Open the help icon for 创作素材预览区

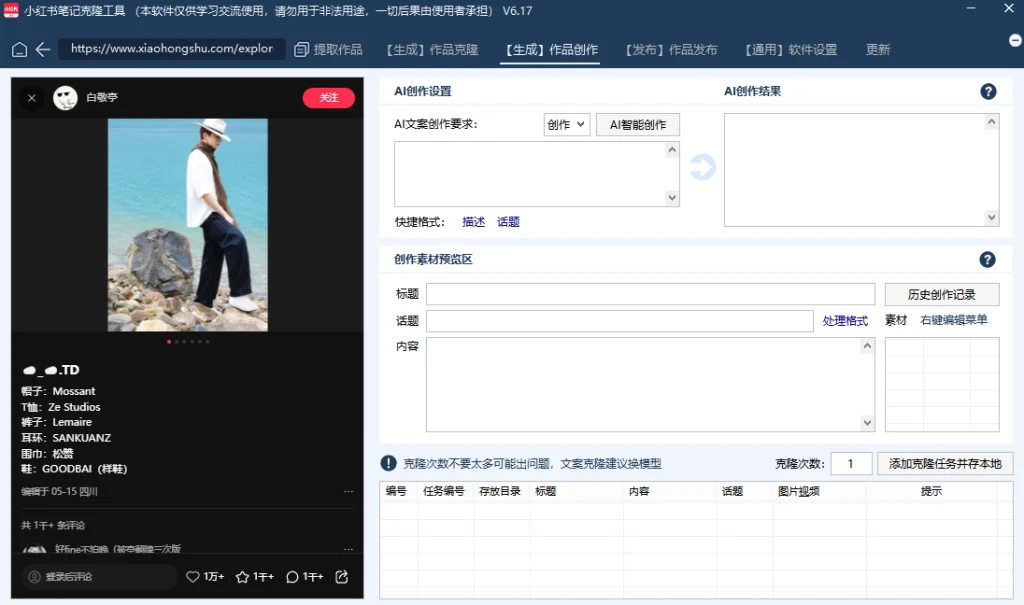tap(987, 260)
